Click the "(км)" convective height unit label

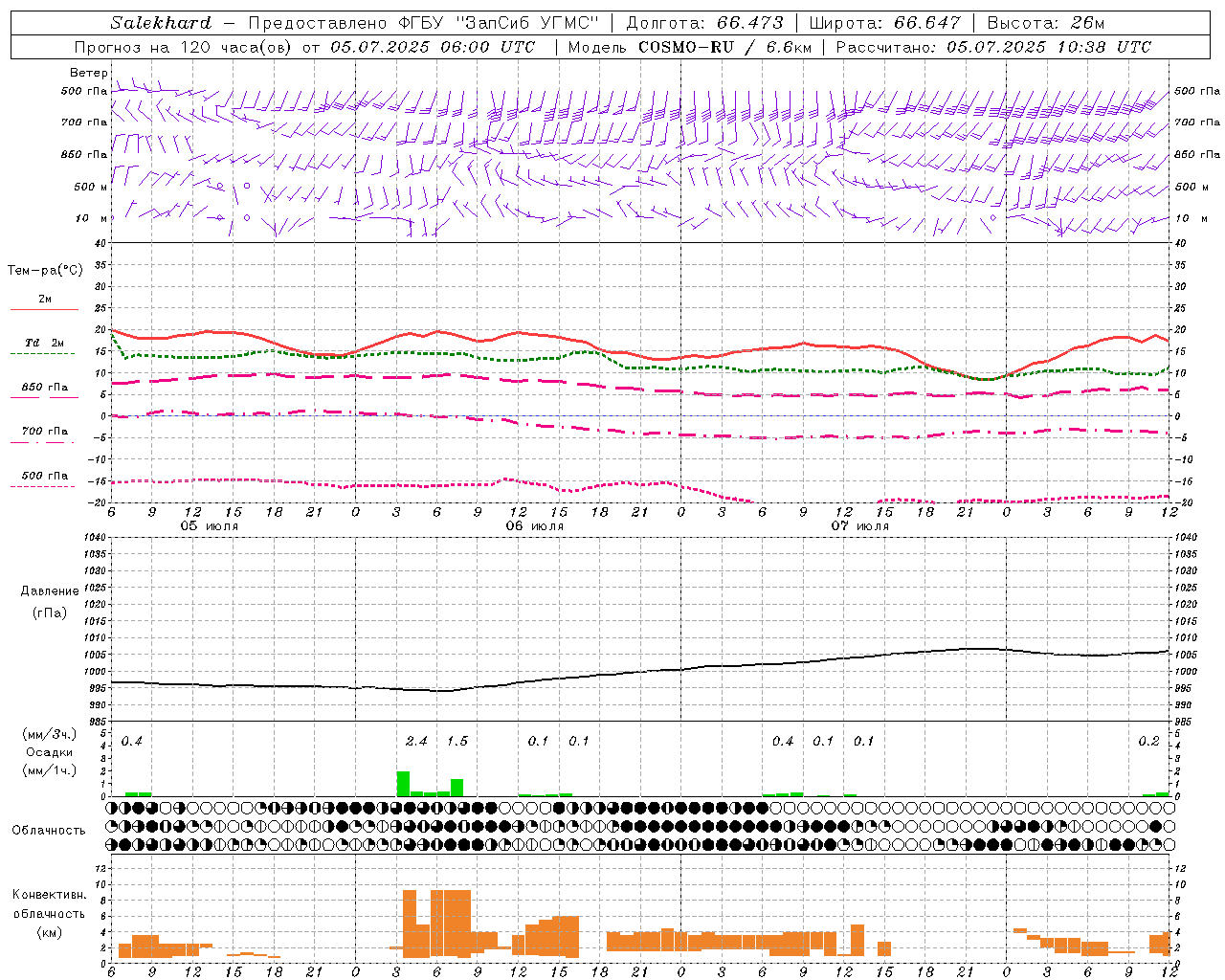pyautogui.click(x=49, y=931)
